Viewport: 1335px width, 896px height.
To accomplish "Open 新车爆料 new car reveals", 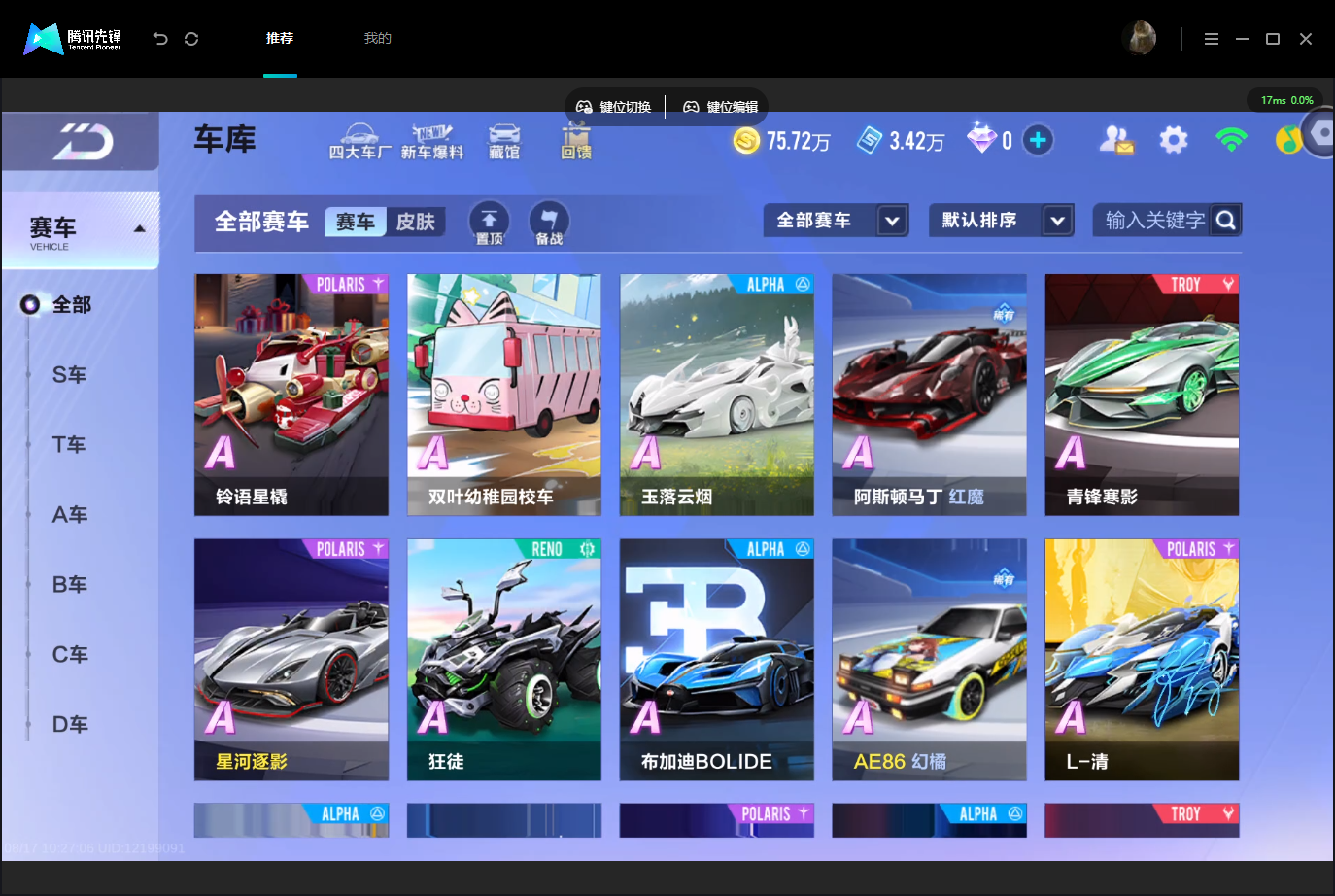I will click(432, 142).
